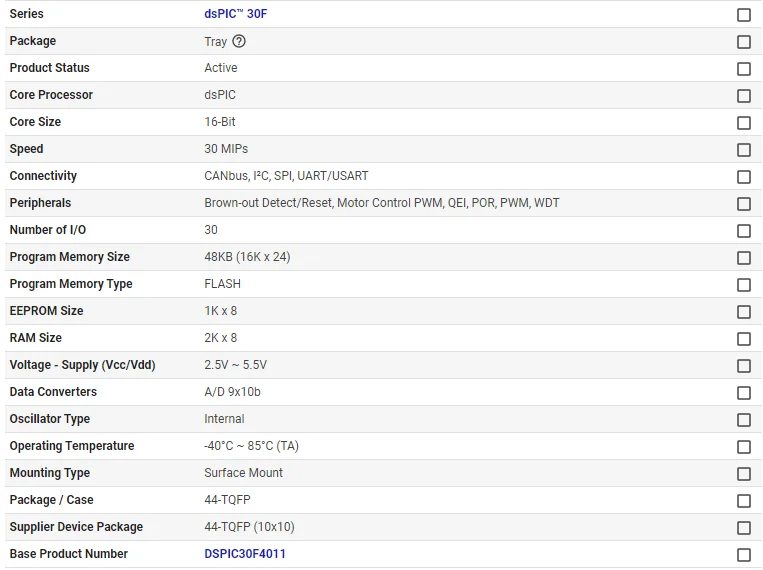Click the '16-Bit' core size value
Viewport: 763px width, 570px height.
(220, 122)
